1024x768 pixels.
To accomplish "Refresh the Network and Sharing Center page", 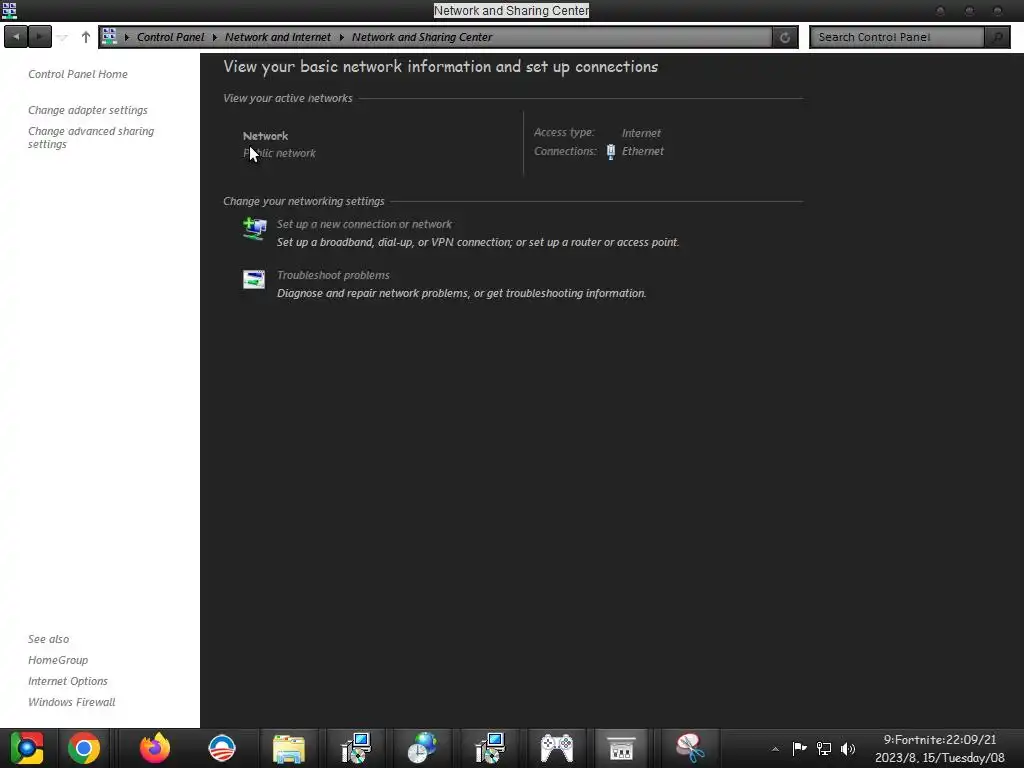I will tap(785, 37).
